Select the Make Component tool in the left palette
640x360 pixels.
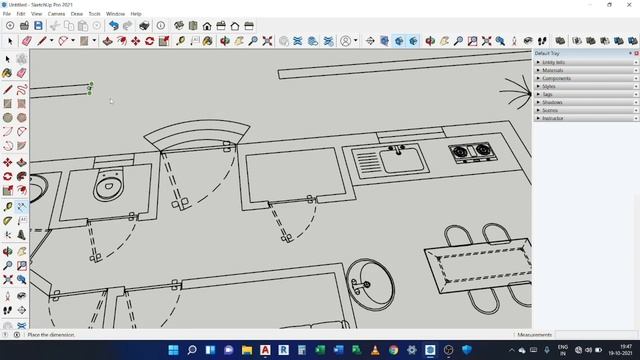tap(22, 59)
